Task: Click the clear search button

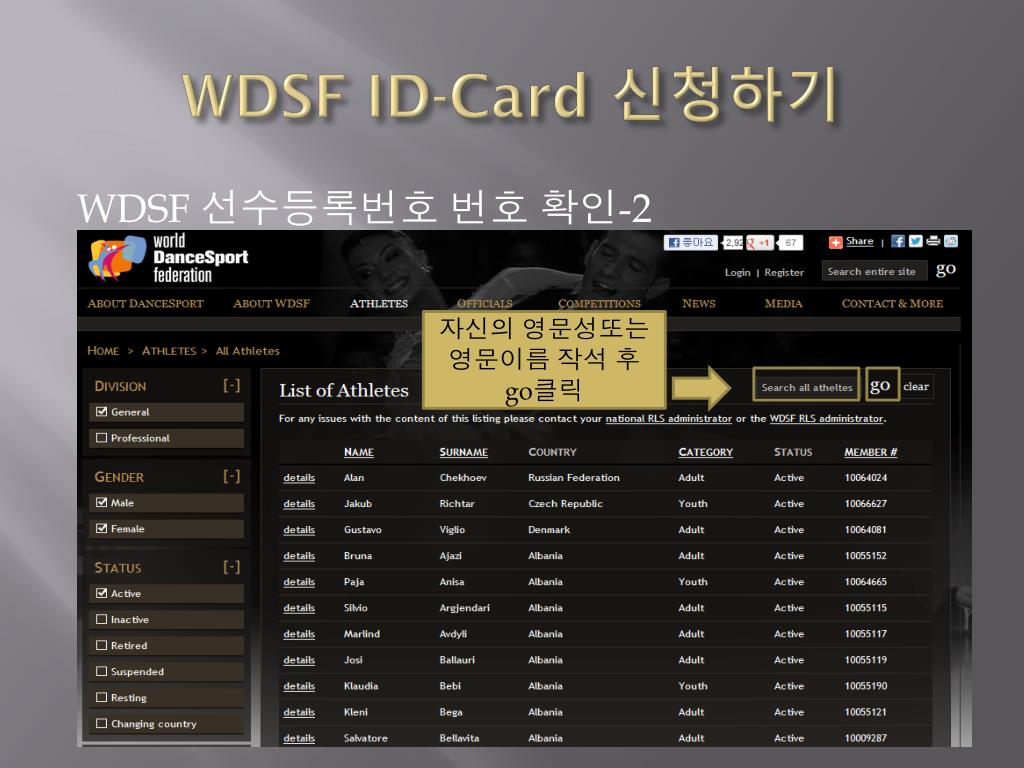Action: click(x=916, y=387)
